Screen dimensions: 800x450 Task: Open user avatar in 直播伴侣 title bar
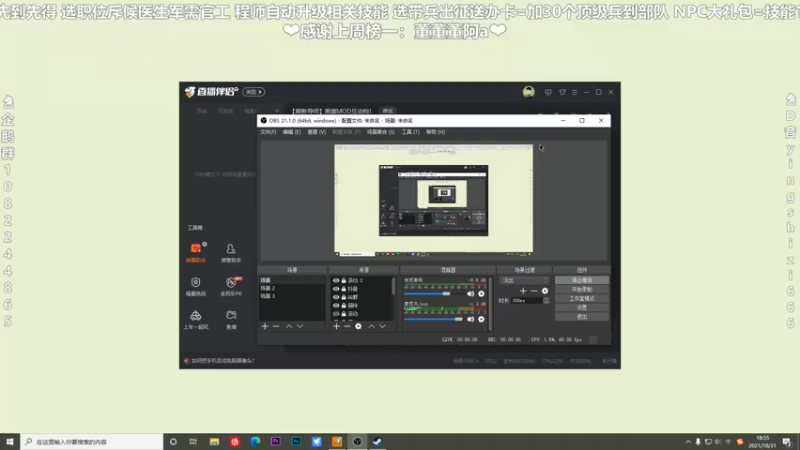coord(529,92)
